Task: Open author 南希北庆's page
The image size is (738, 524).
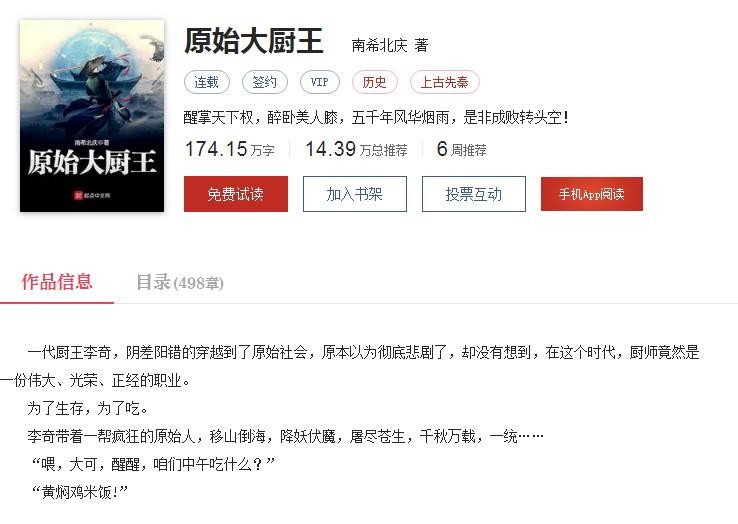Action: (379, 45)
